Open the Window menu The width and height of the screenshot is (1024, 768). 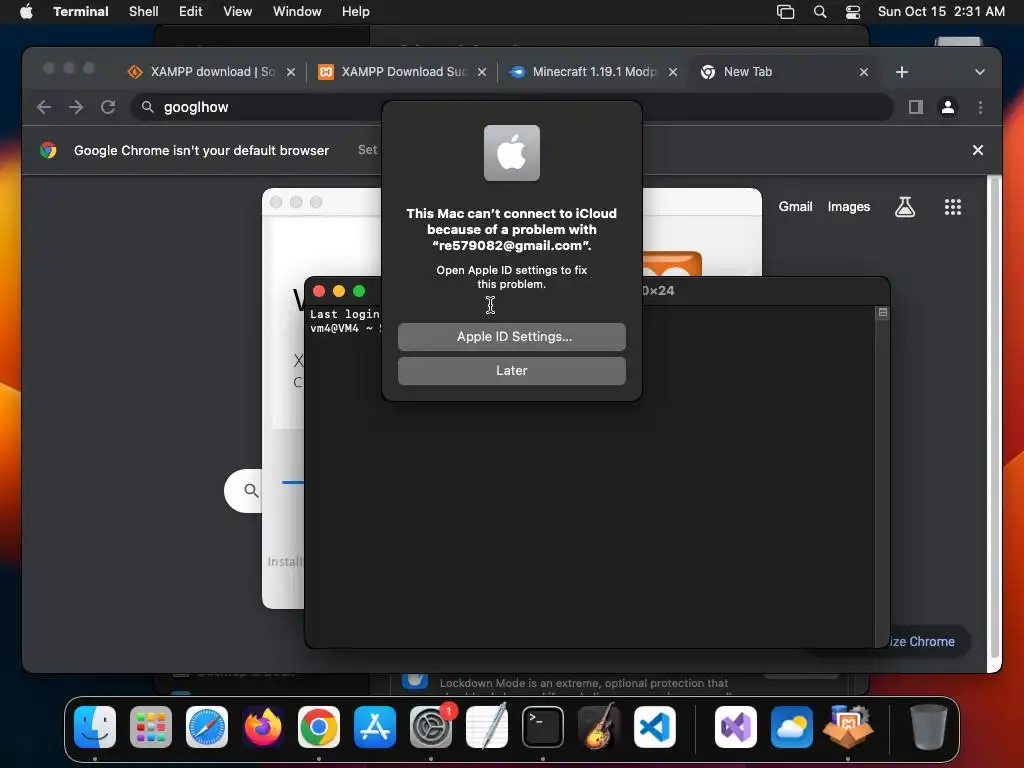click(296, 11)
